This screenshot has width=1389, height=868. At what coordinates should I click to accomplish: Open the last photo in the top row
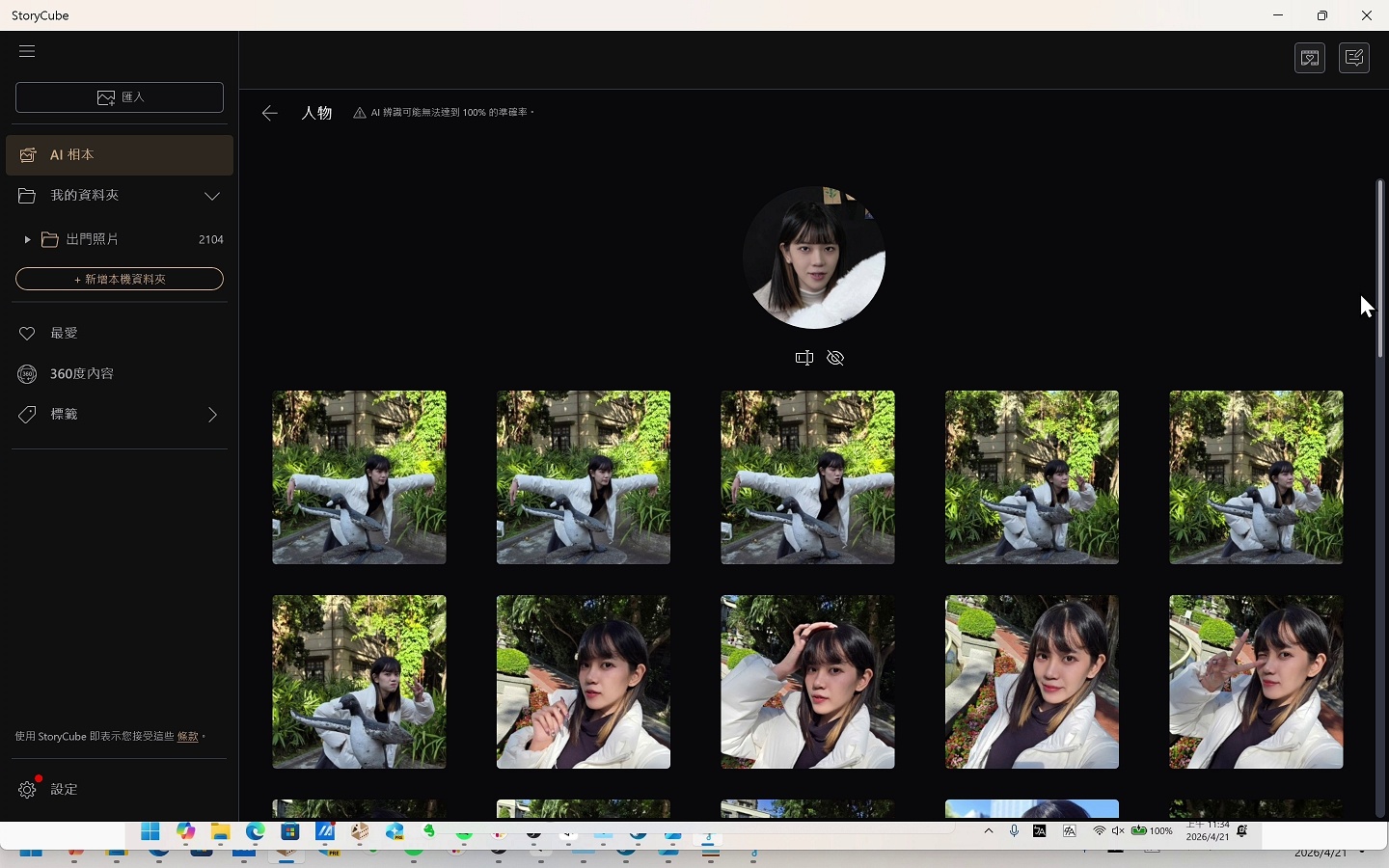tap(1256, 477)
